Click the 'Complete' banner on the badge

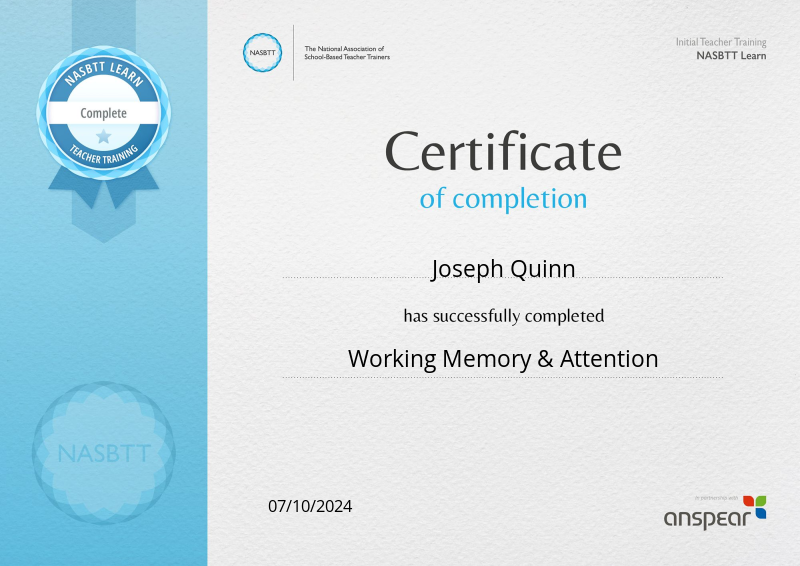tap(103, 113)
